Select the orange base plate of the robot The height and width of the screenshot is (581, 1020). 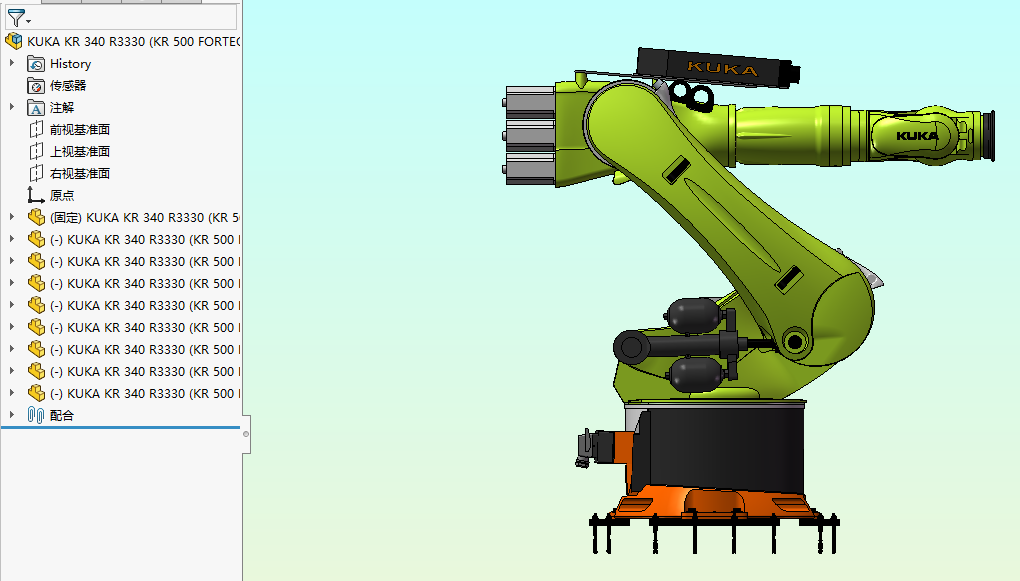714,504
